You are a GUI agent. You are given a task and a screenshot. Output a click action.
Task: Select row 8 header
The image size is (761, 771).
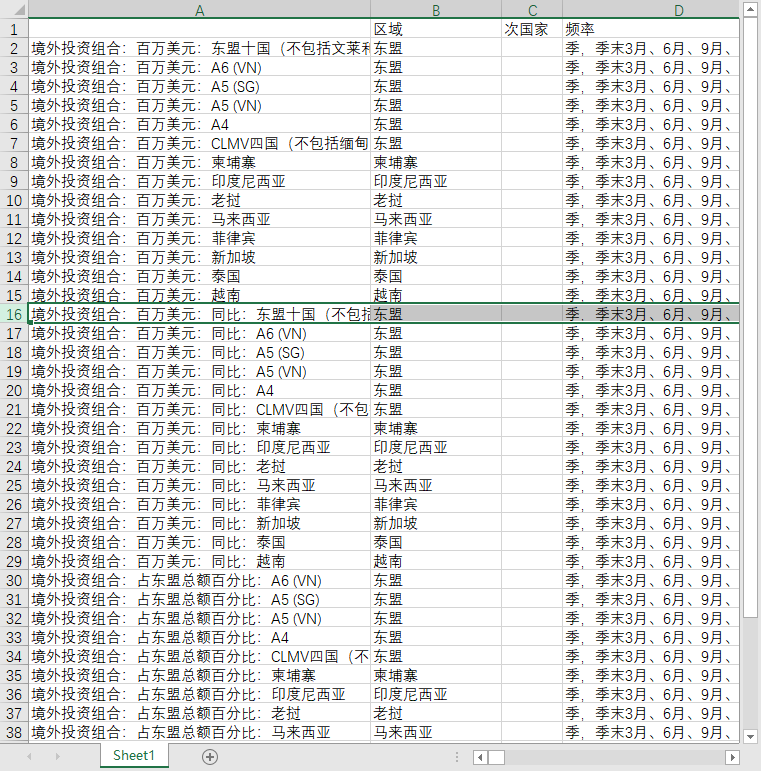pyautogui.click(x=14, y=162)
